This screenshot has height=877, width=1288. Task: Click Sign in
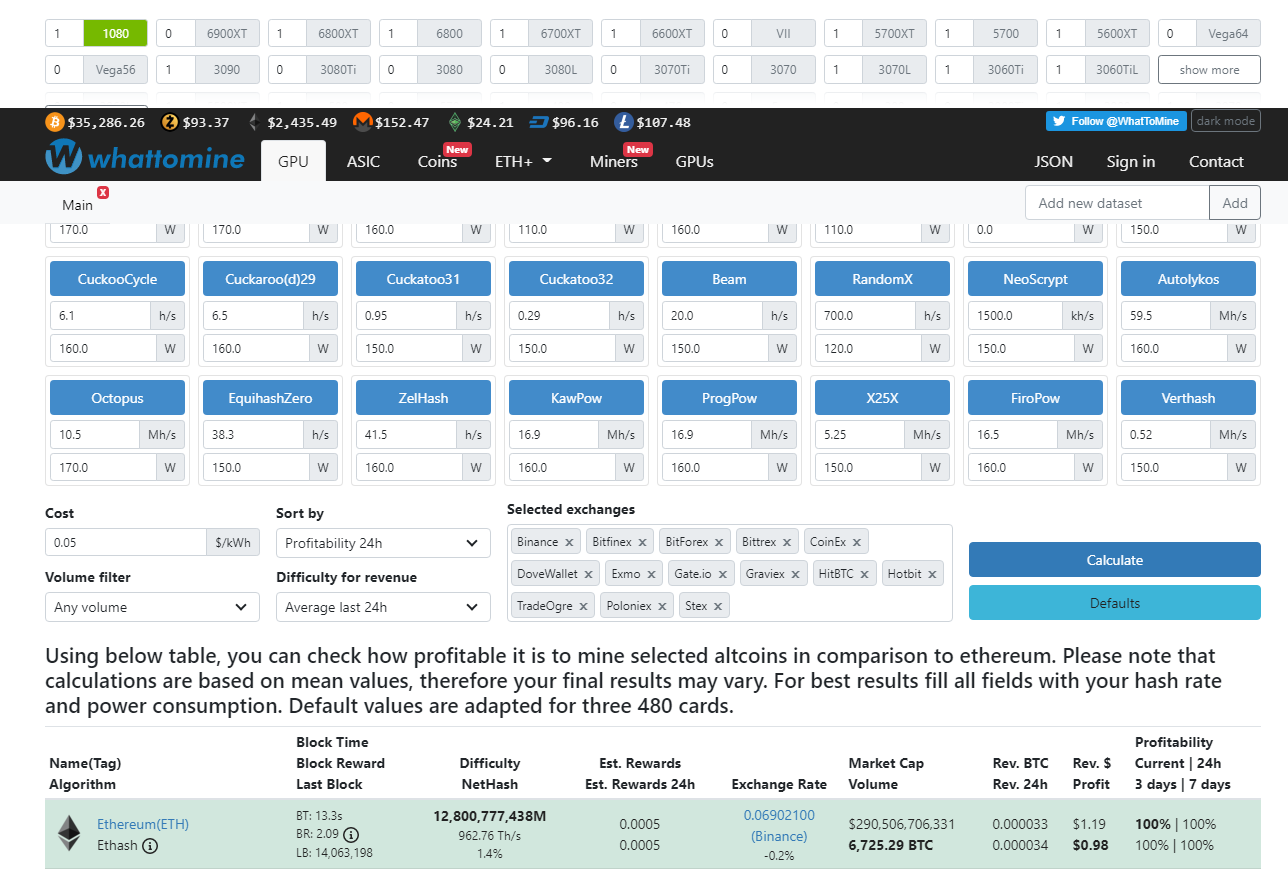point(1131,161)
